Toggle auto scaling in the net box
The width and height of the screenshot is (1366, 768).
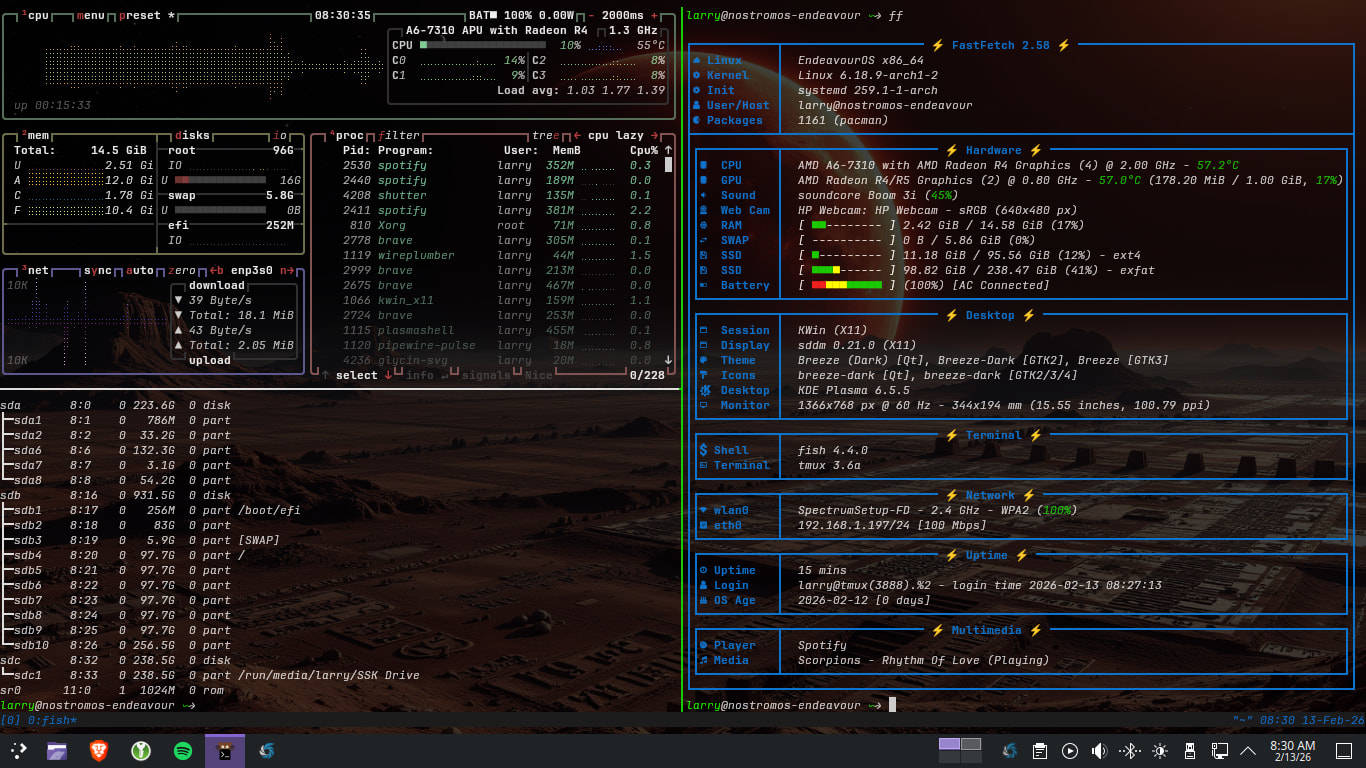(x=140, y=270)
